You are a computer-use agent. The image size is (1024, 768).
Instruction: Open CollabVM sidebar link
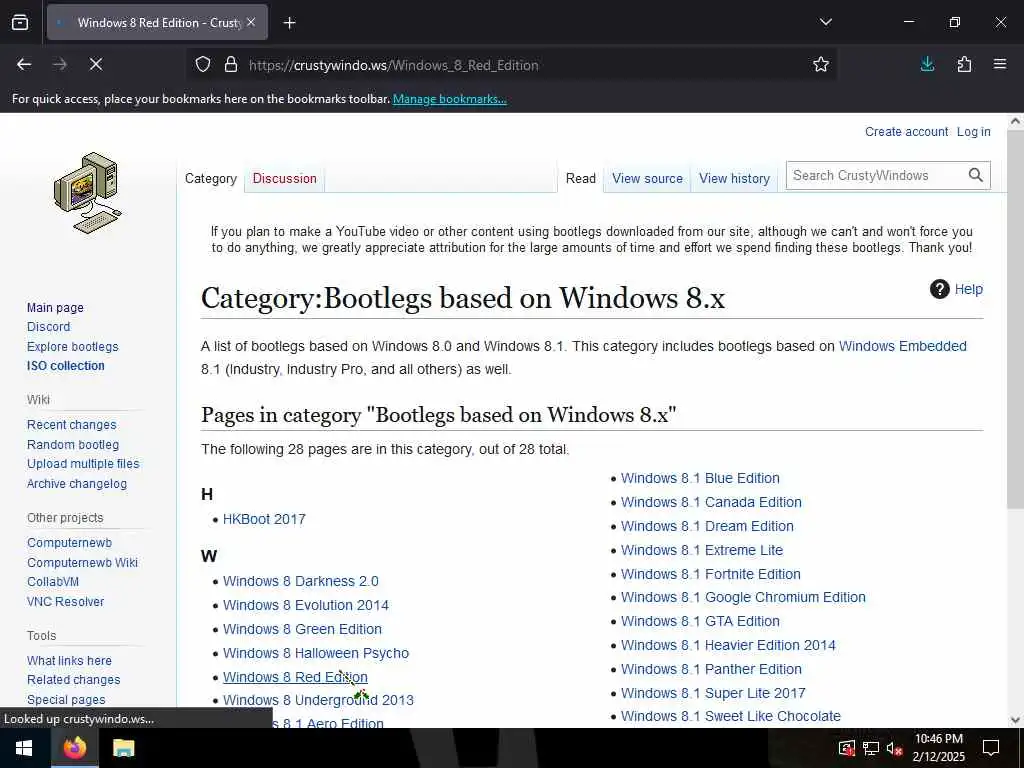(x=53, y=582)
